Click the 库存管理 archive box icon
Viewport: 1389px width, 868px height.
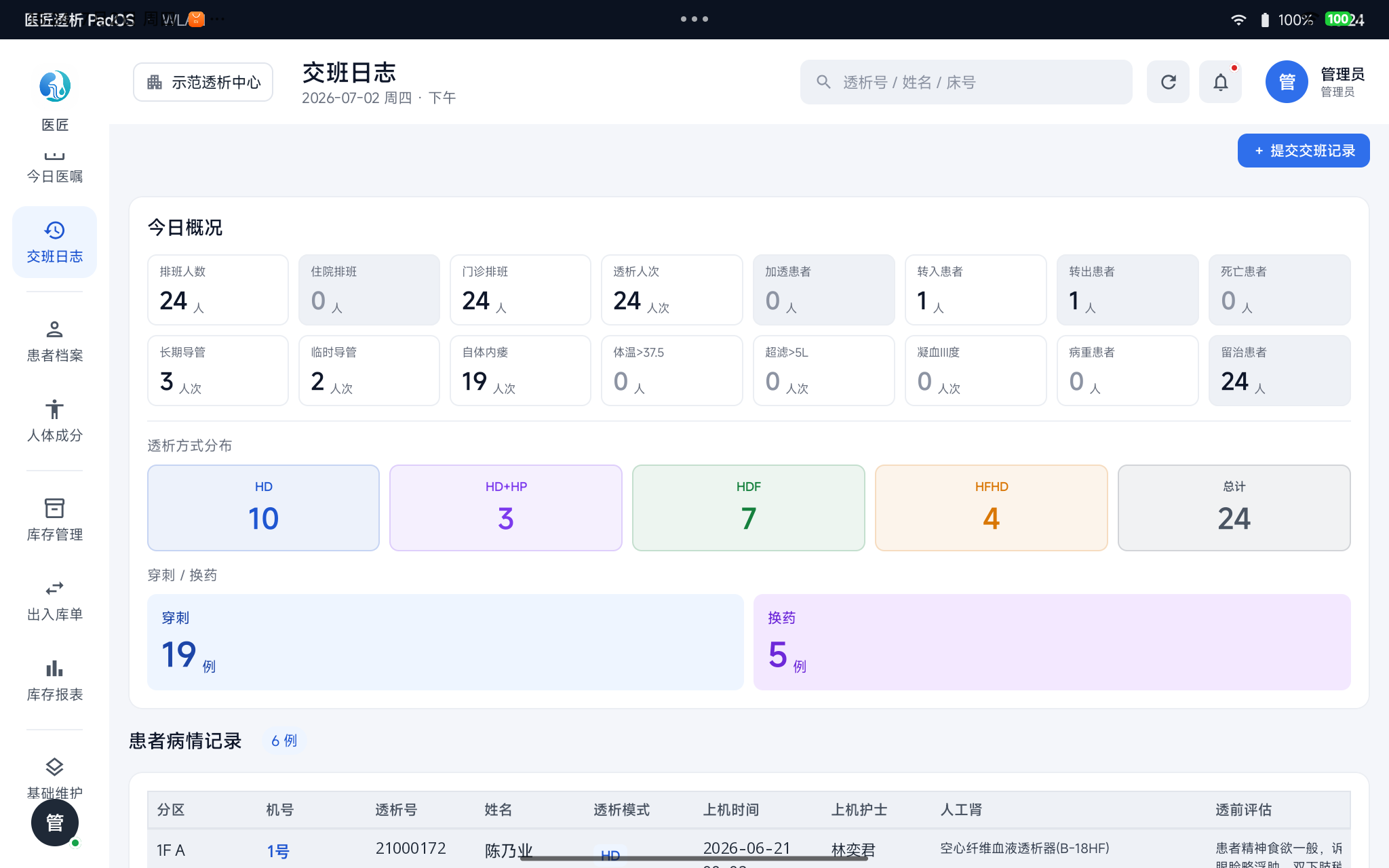(54, 509)
